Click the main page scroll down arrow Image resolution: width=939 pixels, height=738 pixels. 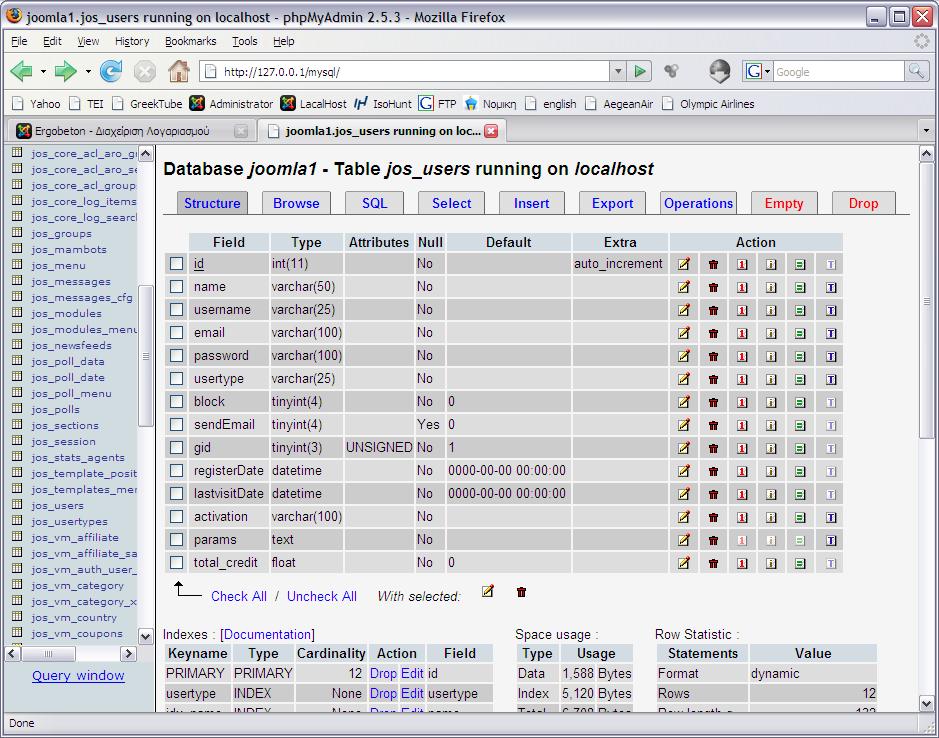(x=926, y=703)
